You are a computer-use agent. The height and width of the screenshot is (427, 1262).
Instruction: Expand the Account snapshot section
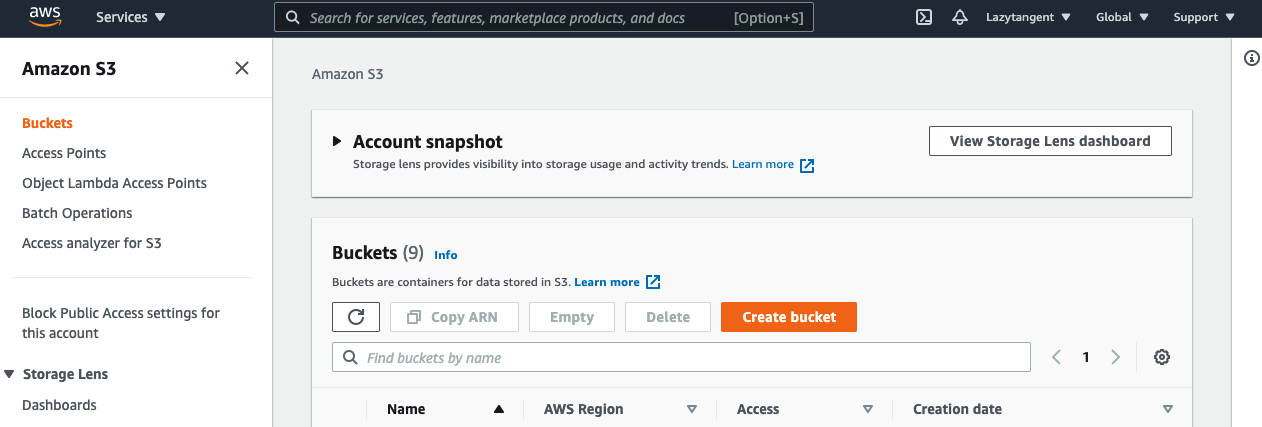[338, 142]
